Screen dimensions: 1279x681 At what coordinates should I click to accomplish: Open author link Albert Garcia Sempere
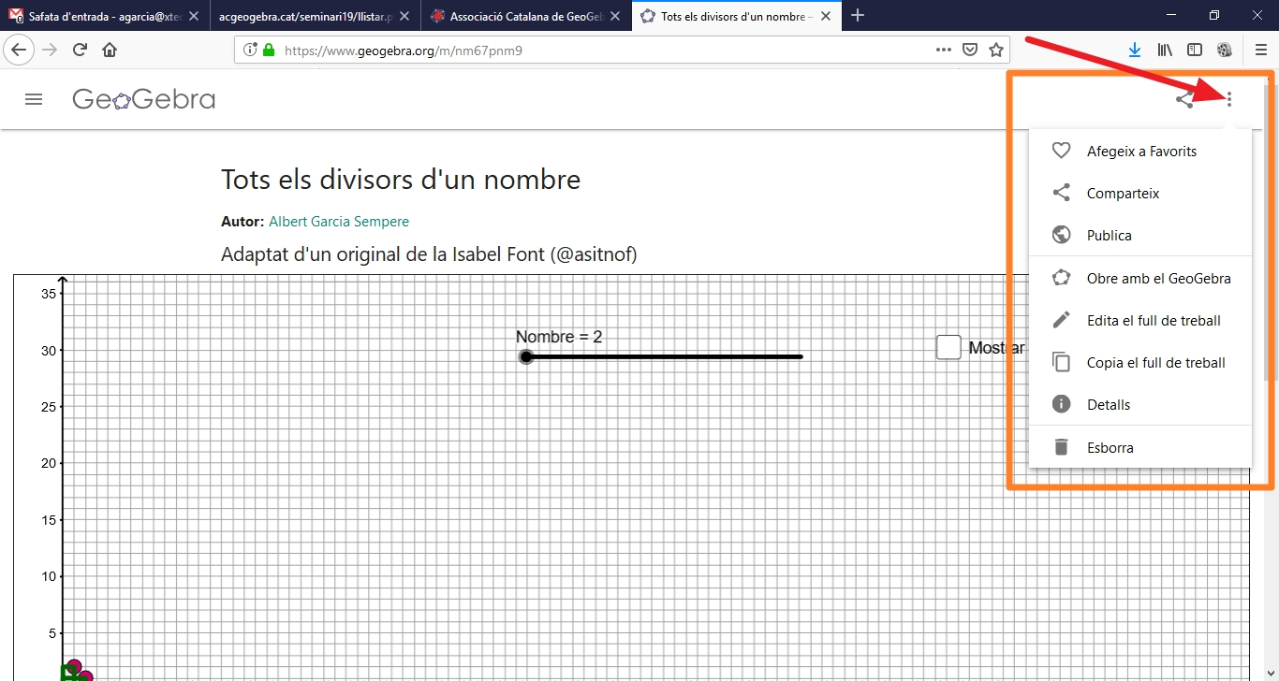tap(339, 221)
